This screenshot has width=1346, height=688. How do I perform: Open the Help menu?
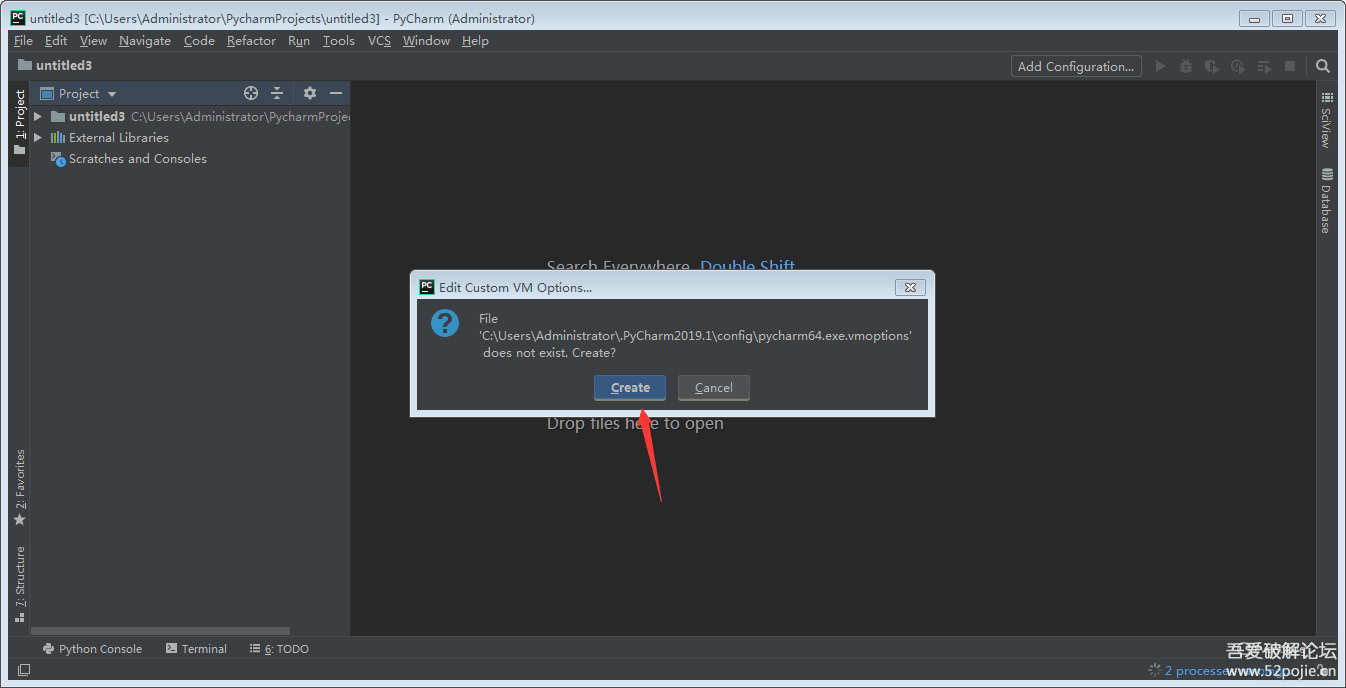pos(475,41)
